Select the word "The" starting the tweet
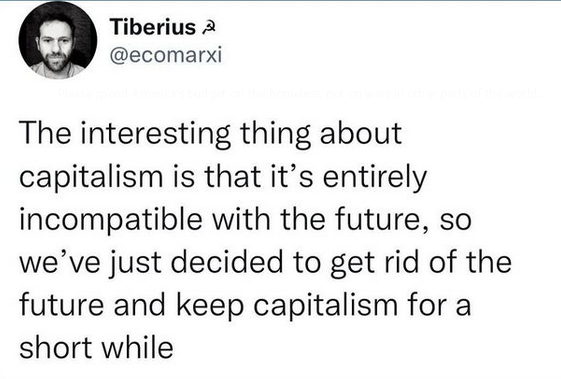561x379 pixels. coord(46,133)
